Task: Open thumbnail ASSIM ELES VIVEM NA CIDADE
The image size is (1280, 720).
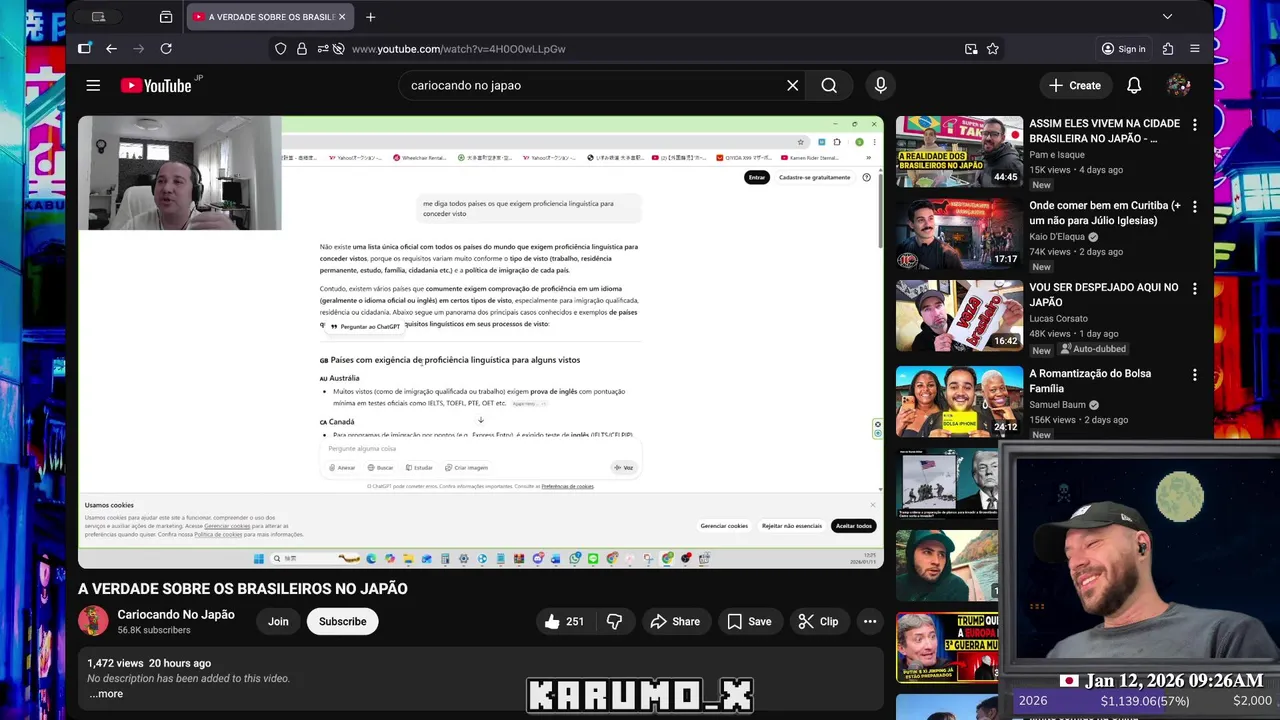Action: tap(959, 151)
